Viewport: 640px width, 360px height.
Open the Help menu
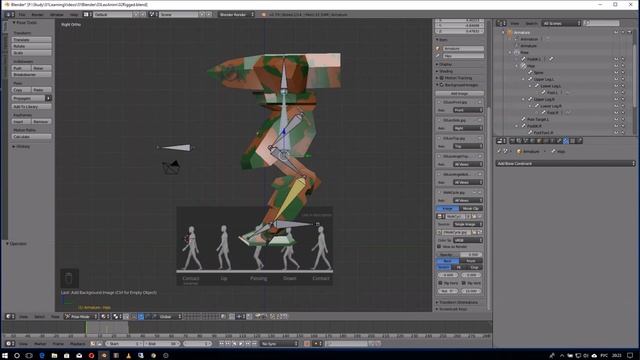coord(74,14)
